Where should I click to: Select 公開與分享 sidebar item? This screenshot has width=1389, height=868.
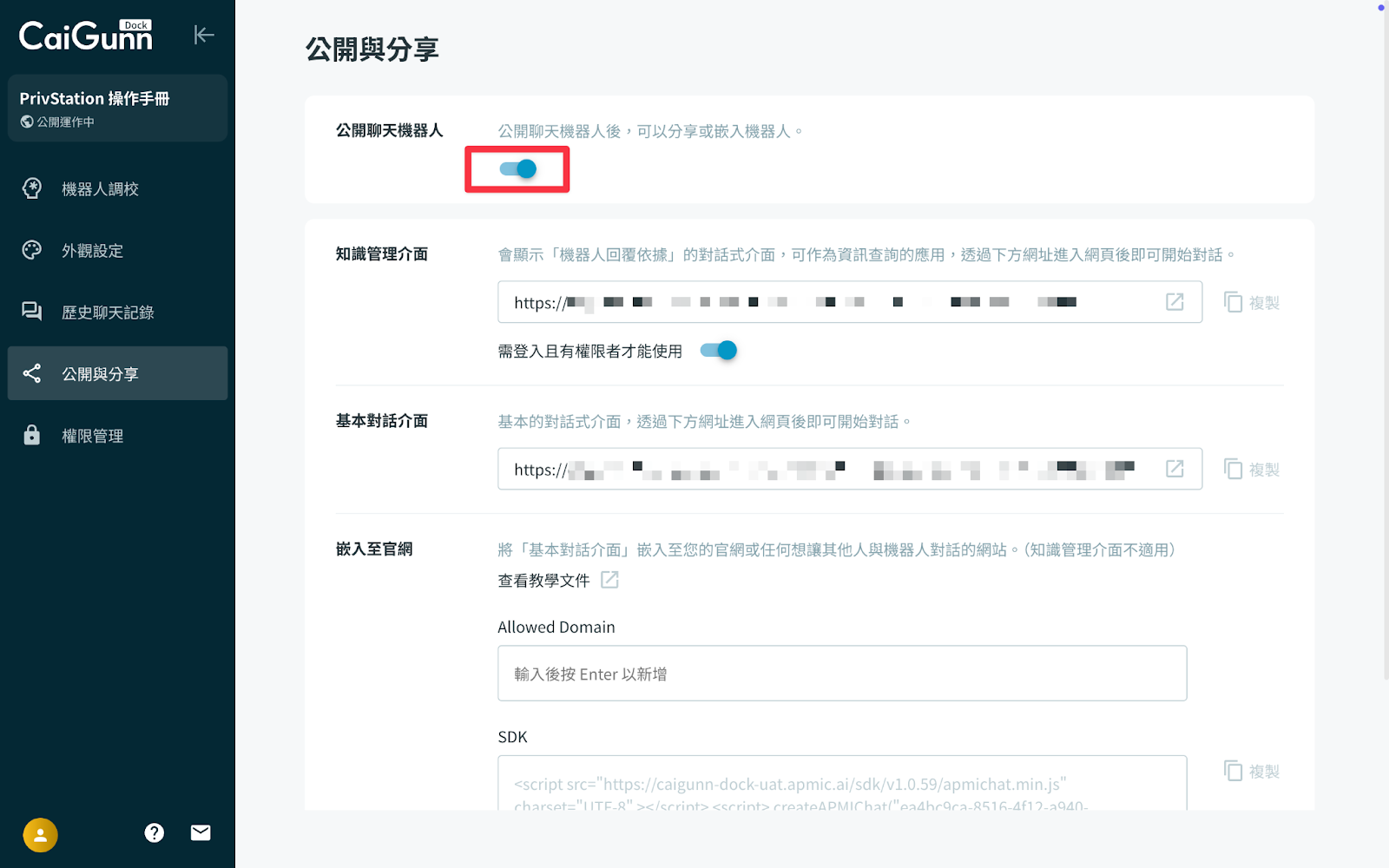click(100, 374)
